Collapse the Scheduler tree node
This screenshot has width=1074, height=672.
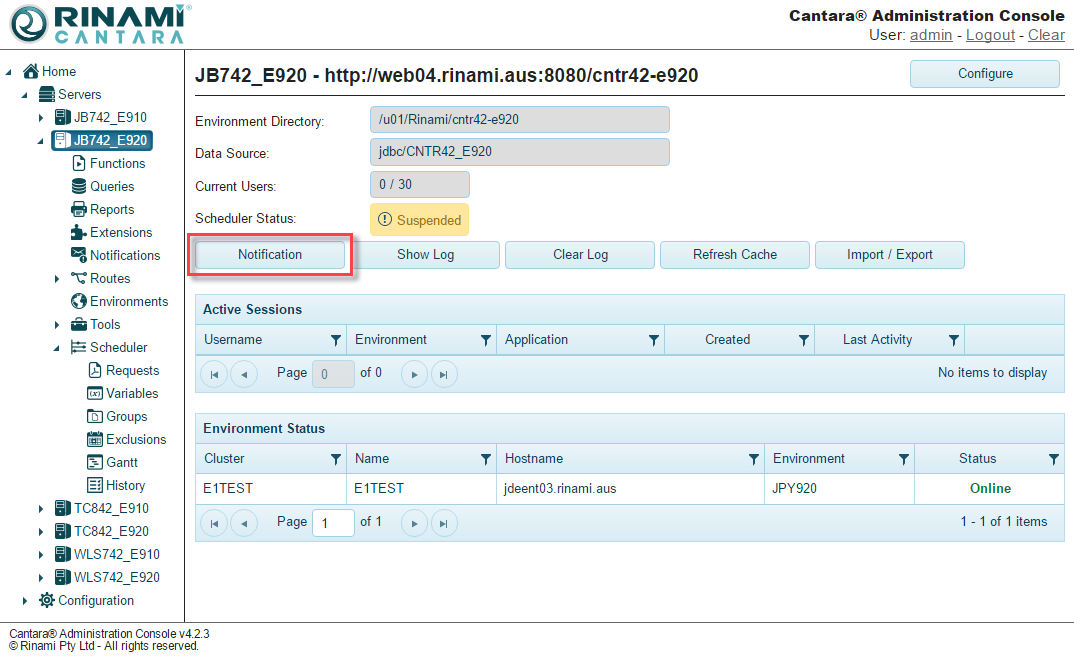(x=57, y=348)
